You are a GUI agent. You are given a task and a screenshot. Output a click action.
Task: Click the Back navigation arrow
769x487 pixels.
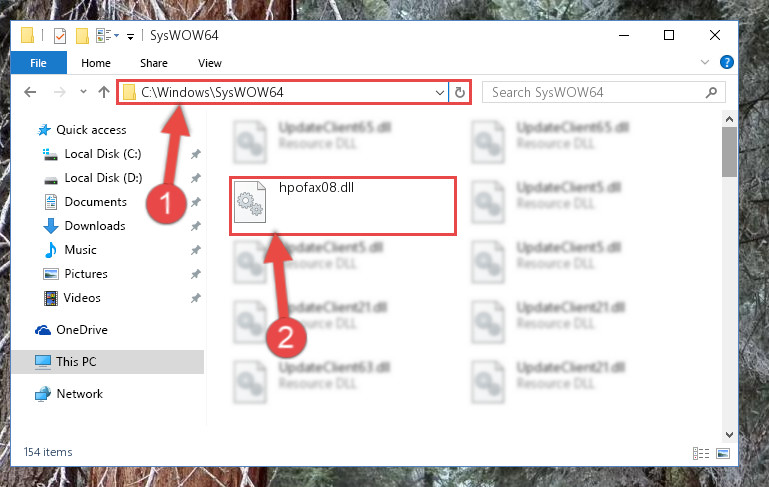[30, 92]
